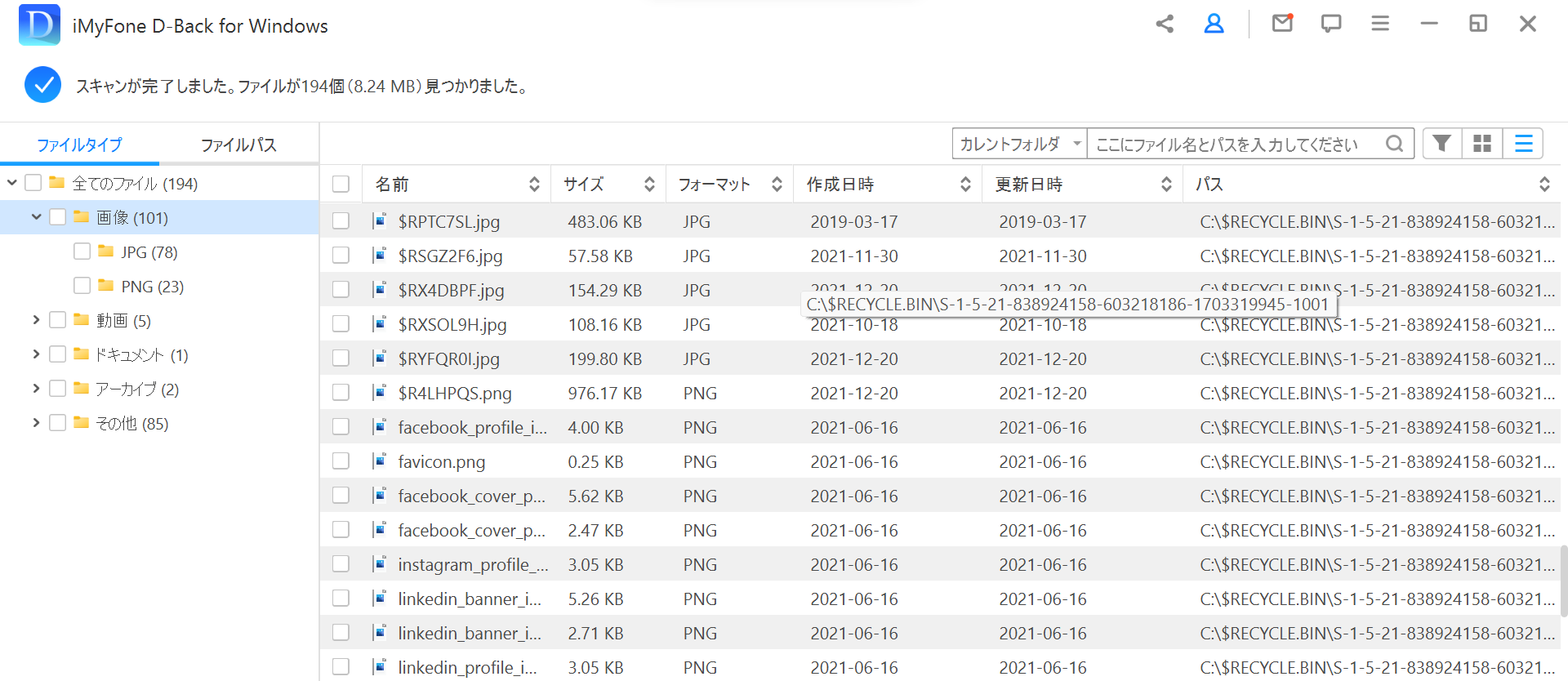The width and height of the screenshot is (1568, 681).
Task: Open the mail envelope notification icon
Action: coord(1282,24)
